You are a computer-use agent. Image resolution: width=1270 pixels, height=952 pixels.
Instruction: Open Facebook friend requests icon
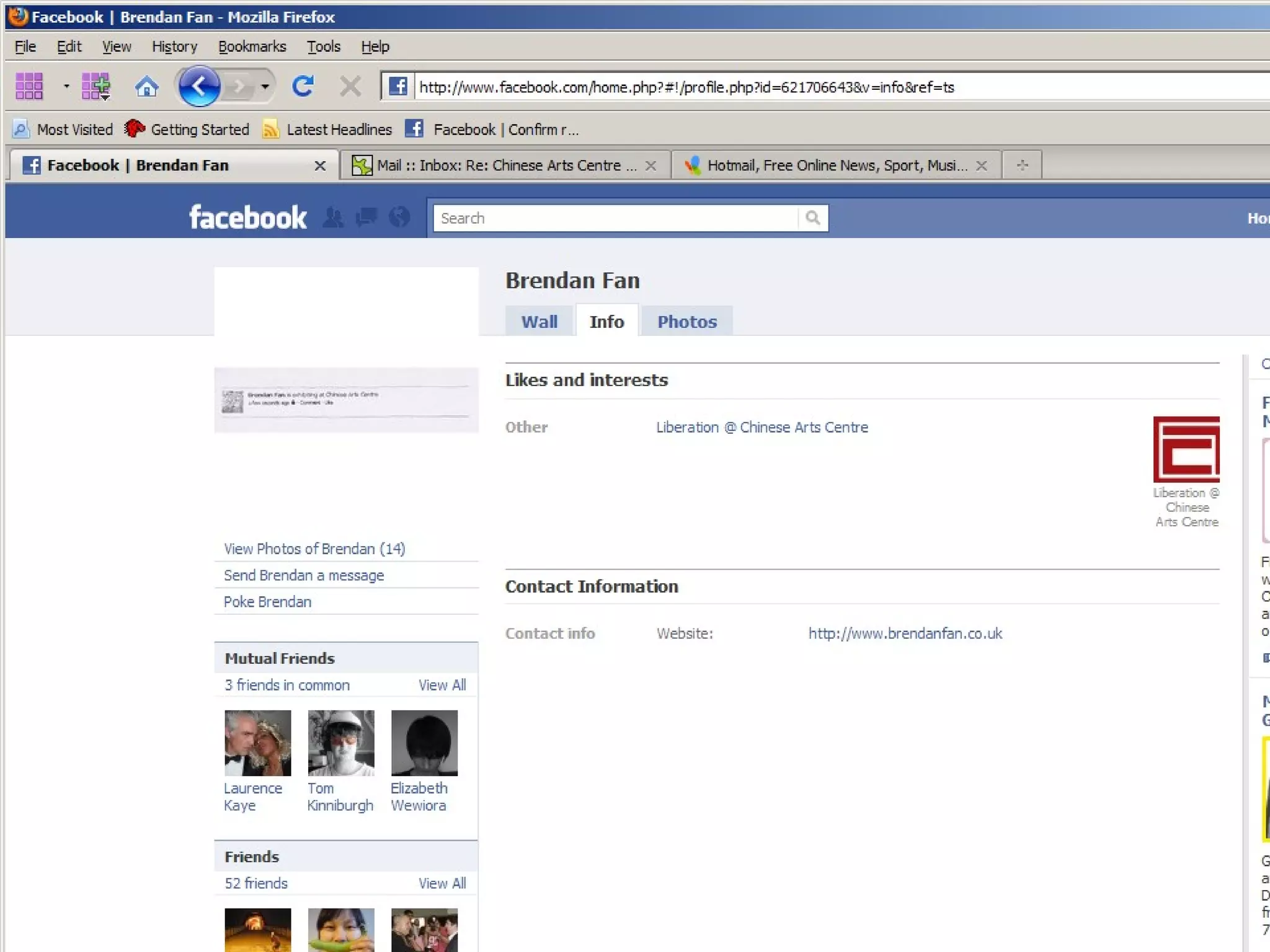(x=333, y=218)
